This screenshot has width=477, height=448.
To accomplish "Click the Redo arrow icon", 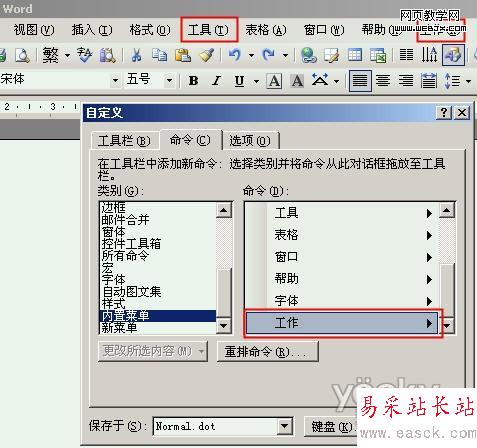I will coord(269,54).
